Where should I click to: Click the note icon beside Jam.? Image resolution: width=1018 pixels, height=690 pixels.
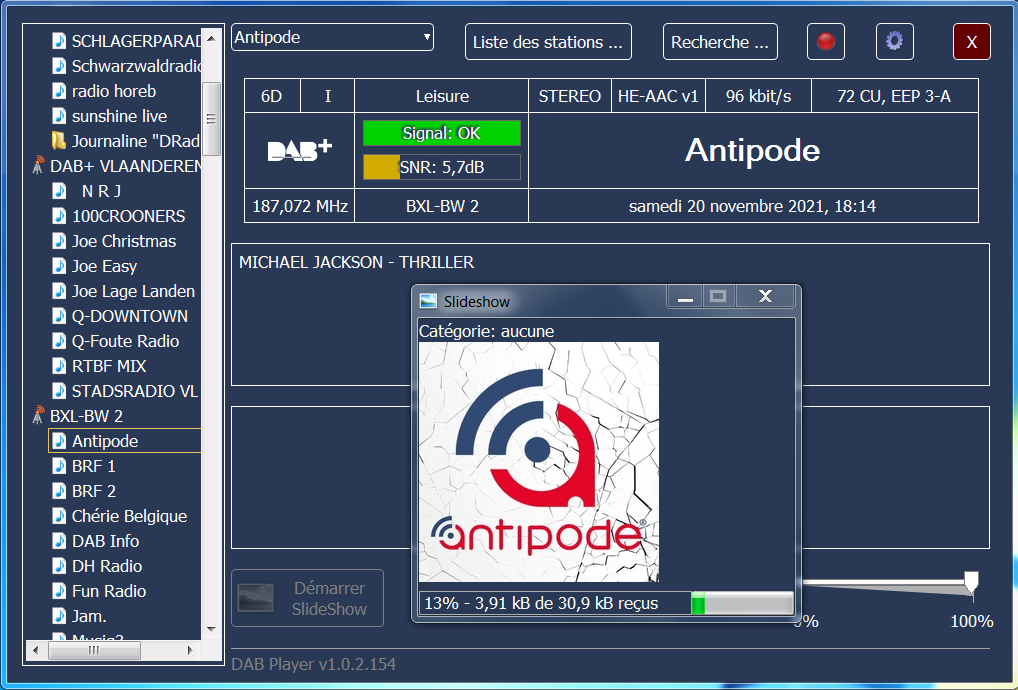pos(59,616)
